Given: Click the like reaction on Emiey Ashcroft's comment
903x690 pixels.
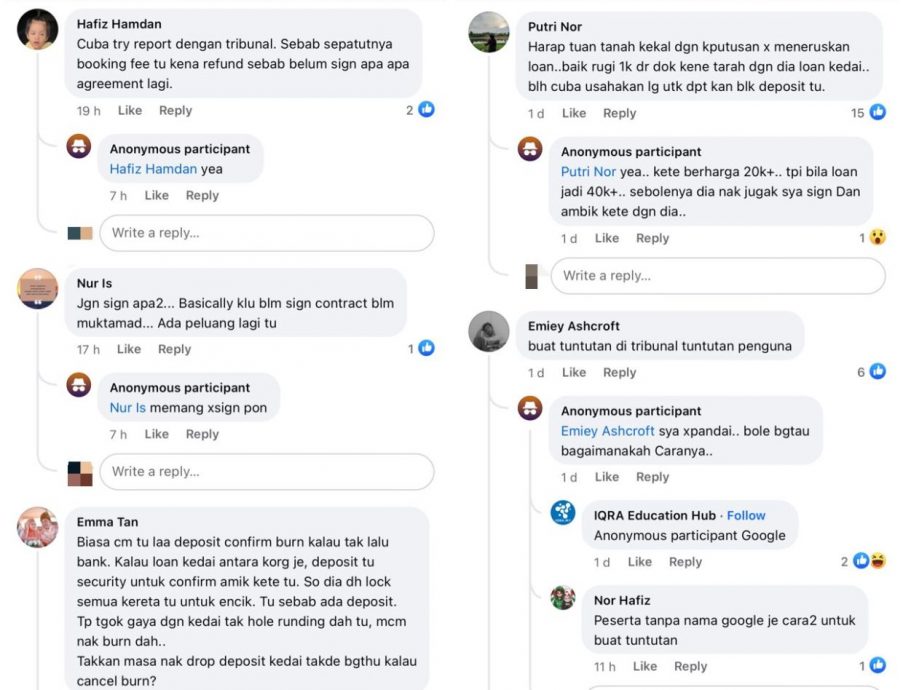Looking at the screenshot, I should point(877,372).
